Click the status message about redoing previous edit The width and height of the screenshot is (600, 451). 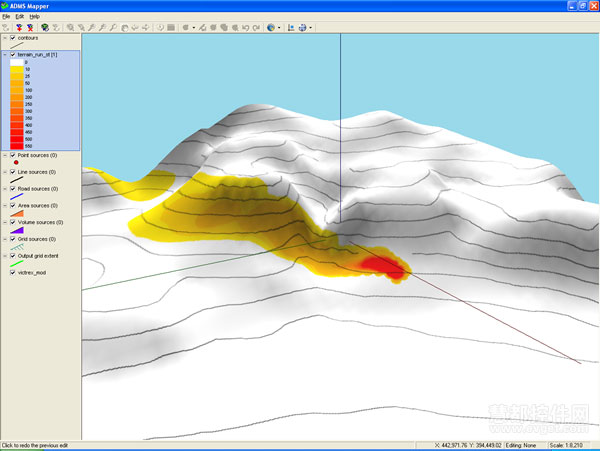tap(35, 445)
